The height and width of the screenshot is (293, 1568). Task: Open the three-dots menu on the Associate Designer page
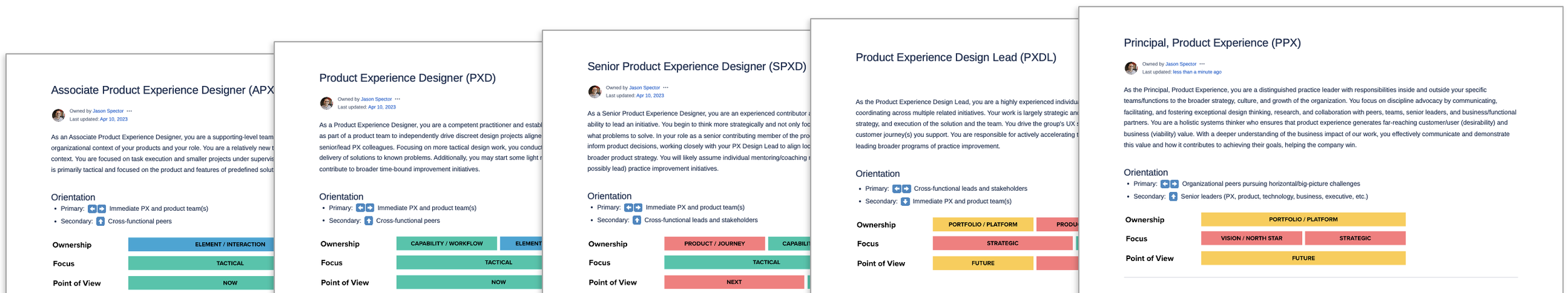click(129, 111)
